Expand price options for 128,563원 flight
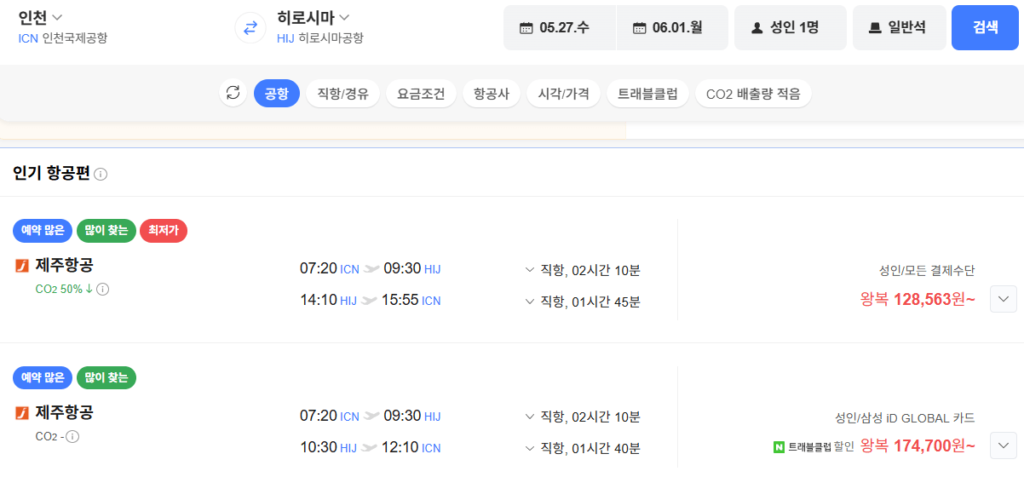The height and width of the screenshot is (477, 1024). (1003, 298)
